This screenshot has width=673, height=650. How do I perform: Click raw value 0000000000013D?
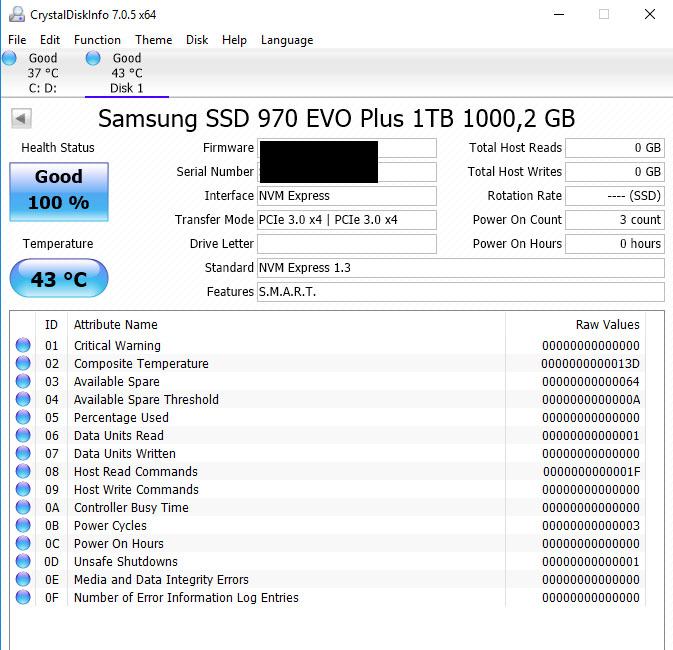pyautogui.click(x=590, y=364)
